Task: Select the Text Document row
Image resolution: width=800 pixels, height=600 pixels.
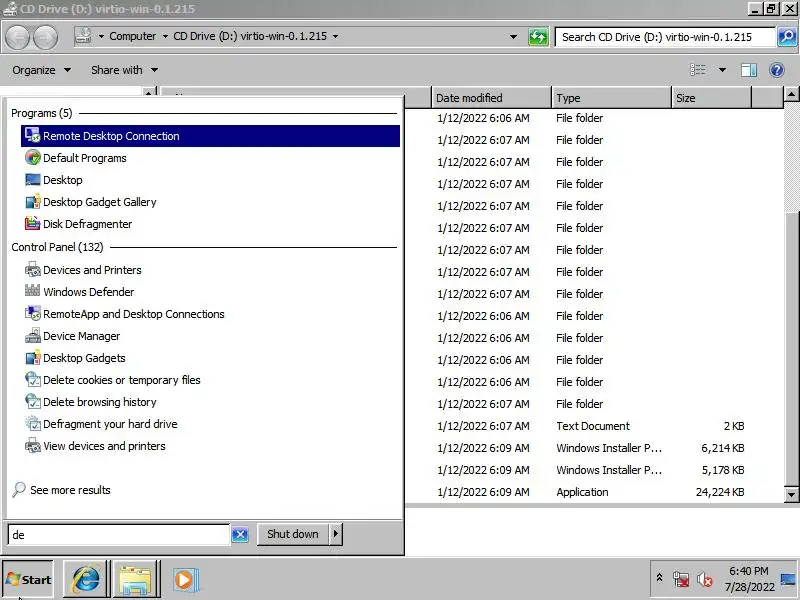Action: point(594,426)
